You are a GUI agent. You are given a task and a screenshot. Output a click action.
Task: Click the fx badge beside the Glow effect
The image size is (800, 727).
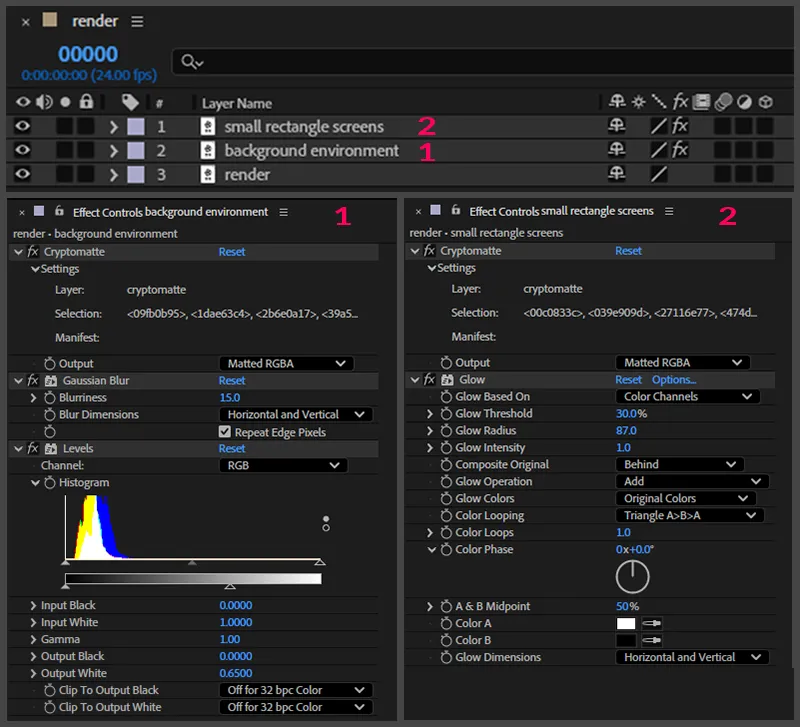pyautogui.click(x=428, y=379)
